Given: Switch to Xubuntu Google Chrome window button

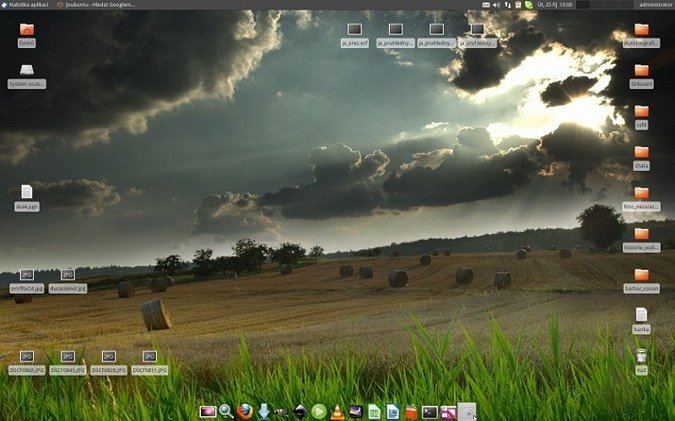Looking at the screenshot, I should coord(98,5).
